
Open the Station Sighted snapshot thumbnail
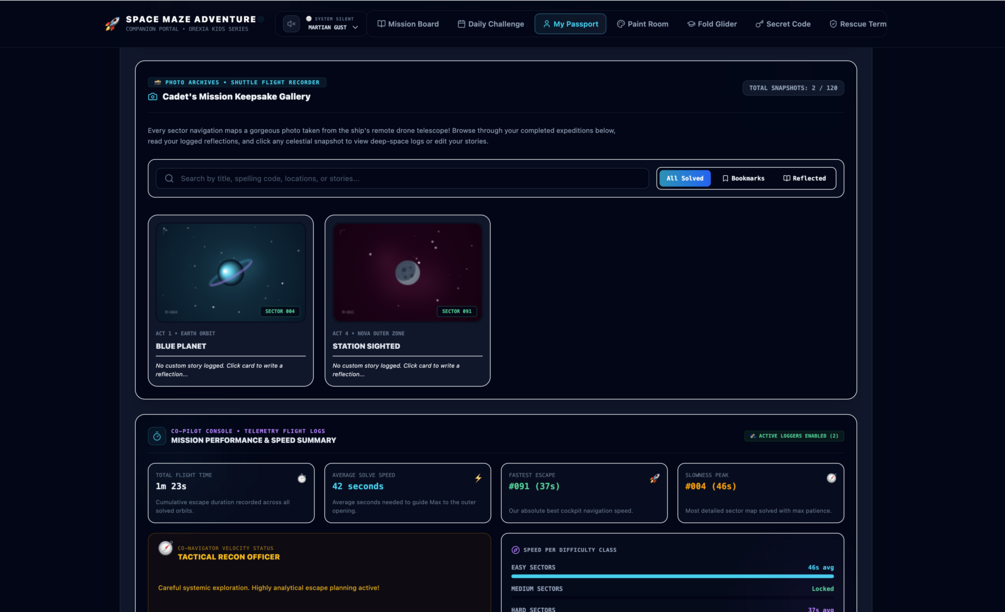[408, 272]
